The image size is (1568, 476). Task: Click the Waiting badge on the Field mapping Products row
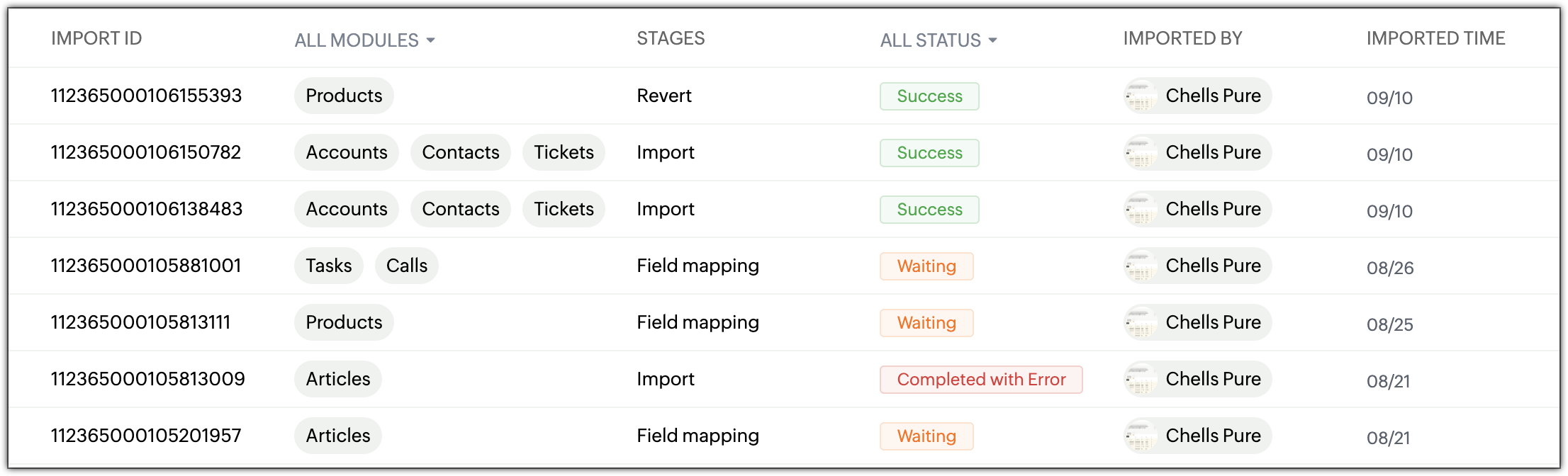(x=926, y=322)
